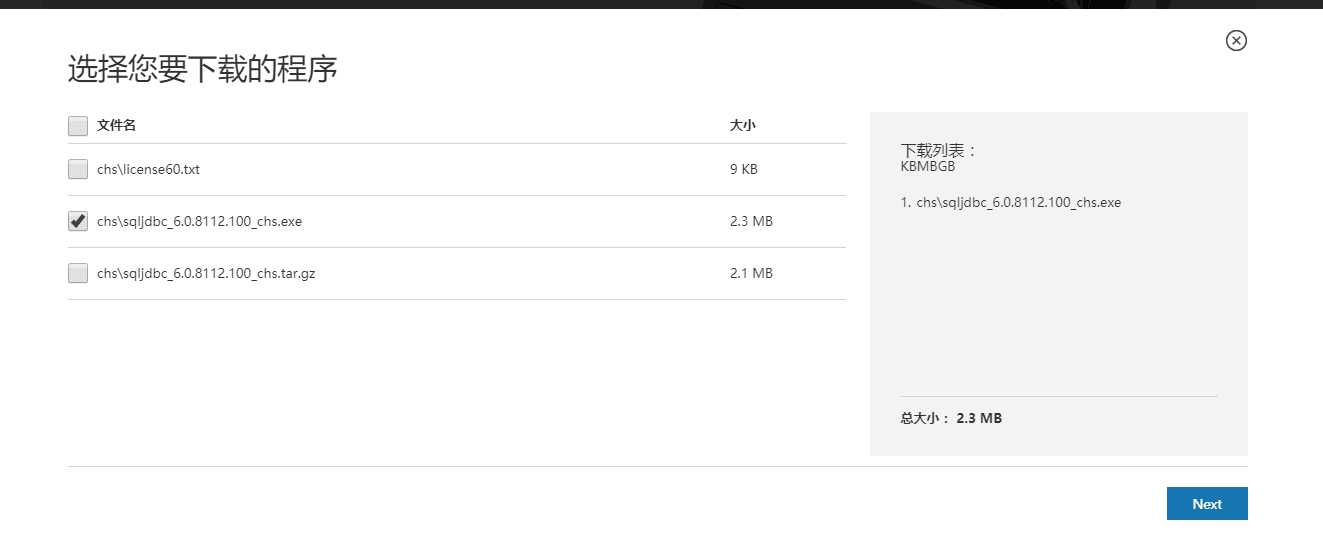The image size is (1323, 539).
Task: Click the chs\license60.txt file name
Action: pos(148,170)
